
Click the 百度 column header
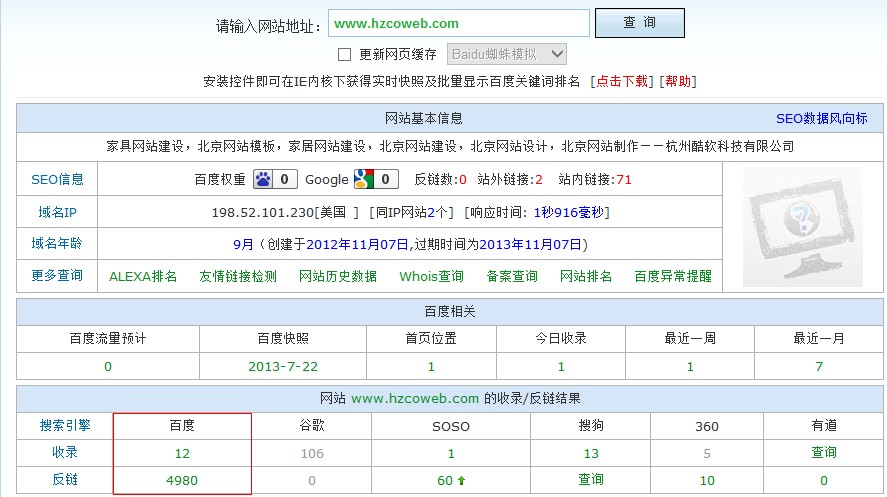click(x=182, y=425)
